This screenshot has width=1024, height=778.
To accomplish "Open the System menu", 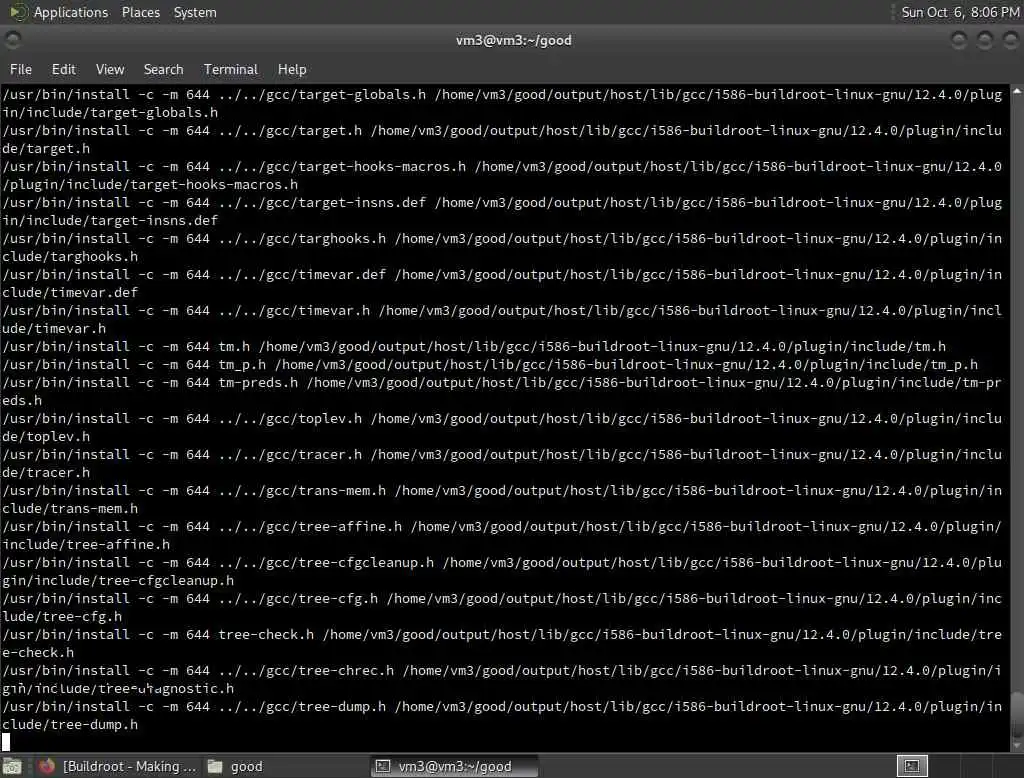I will 195,12.
